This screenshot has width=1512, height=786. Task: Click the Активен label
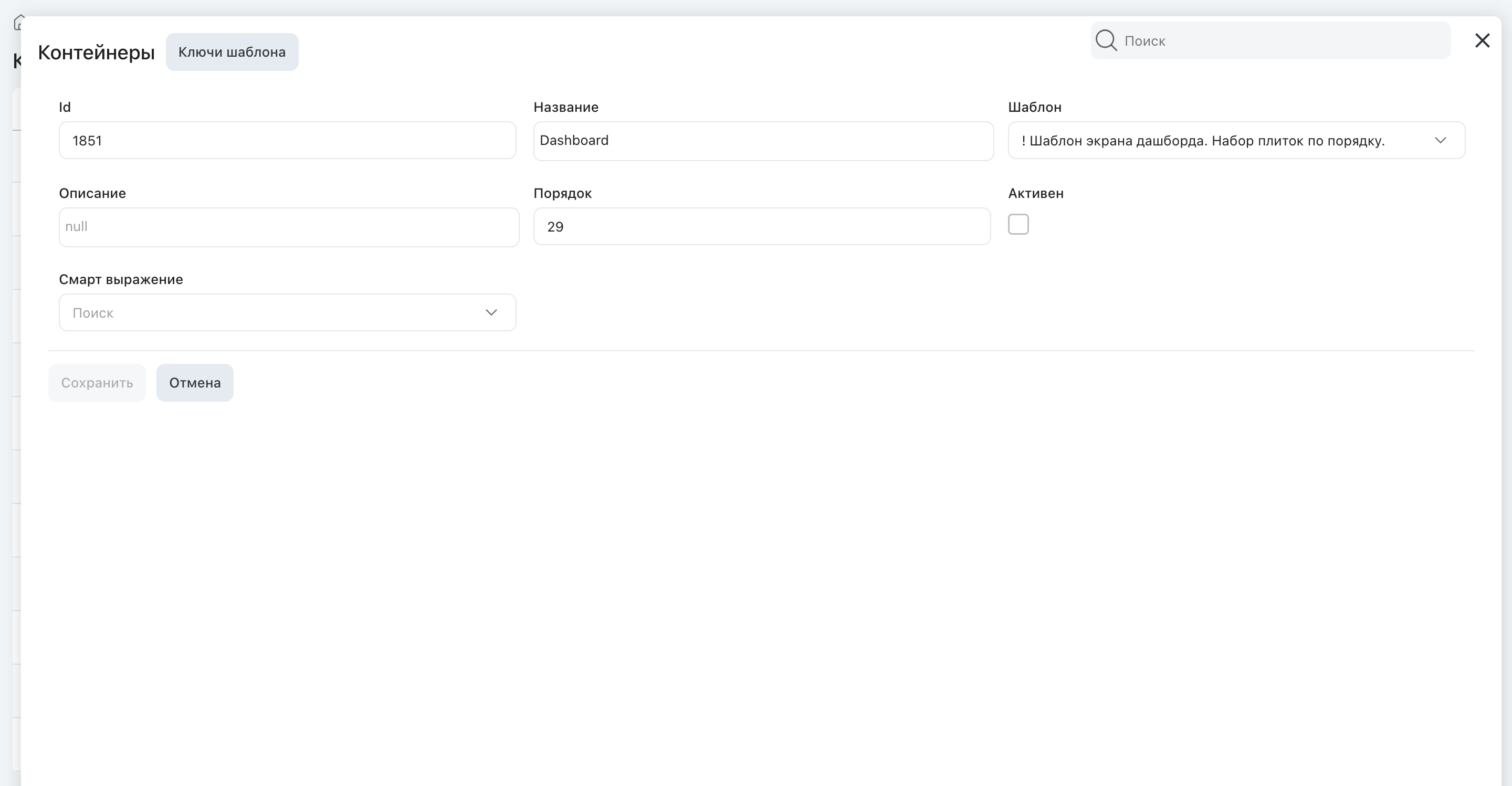[x=1035, y=193]
